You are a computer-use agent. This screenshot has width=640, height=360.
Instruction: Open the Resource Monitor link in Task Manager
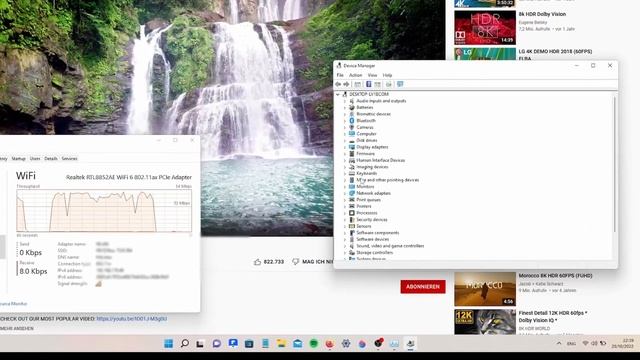click(13, 304)
